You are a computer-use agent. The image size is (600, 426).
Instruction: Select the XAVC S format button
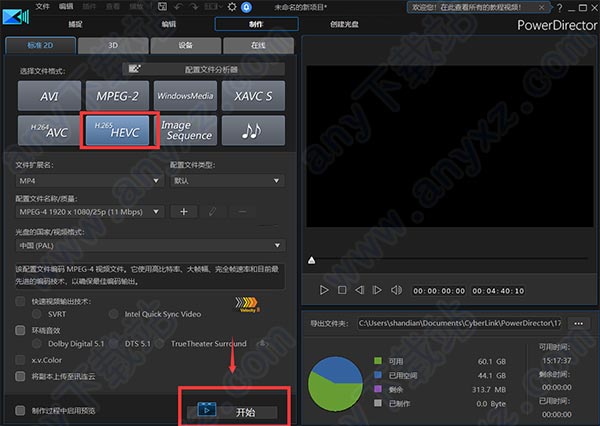pyautogui.click(x=253, y=96)
